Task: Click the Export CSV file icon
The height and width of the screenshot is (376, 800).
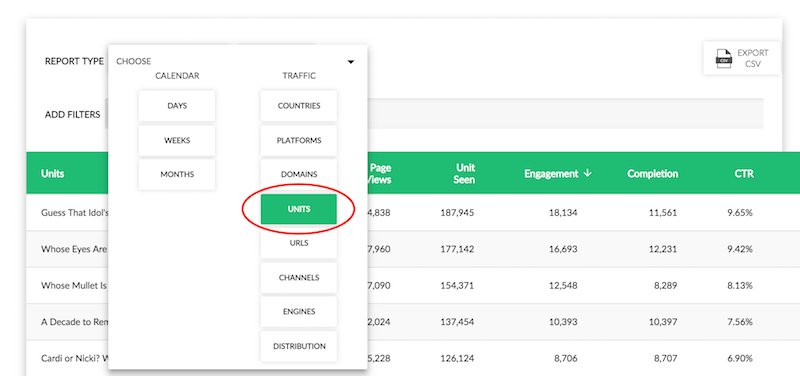Action: (x=723, y=59)
